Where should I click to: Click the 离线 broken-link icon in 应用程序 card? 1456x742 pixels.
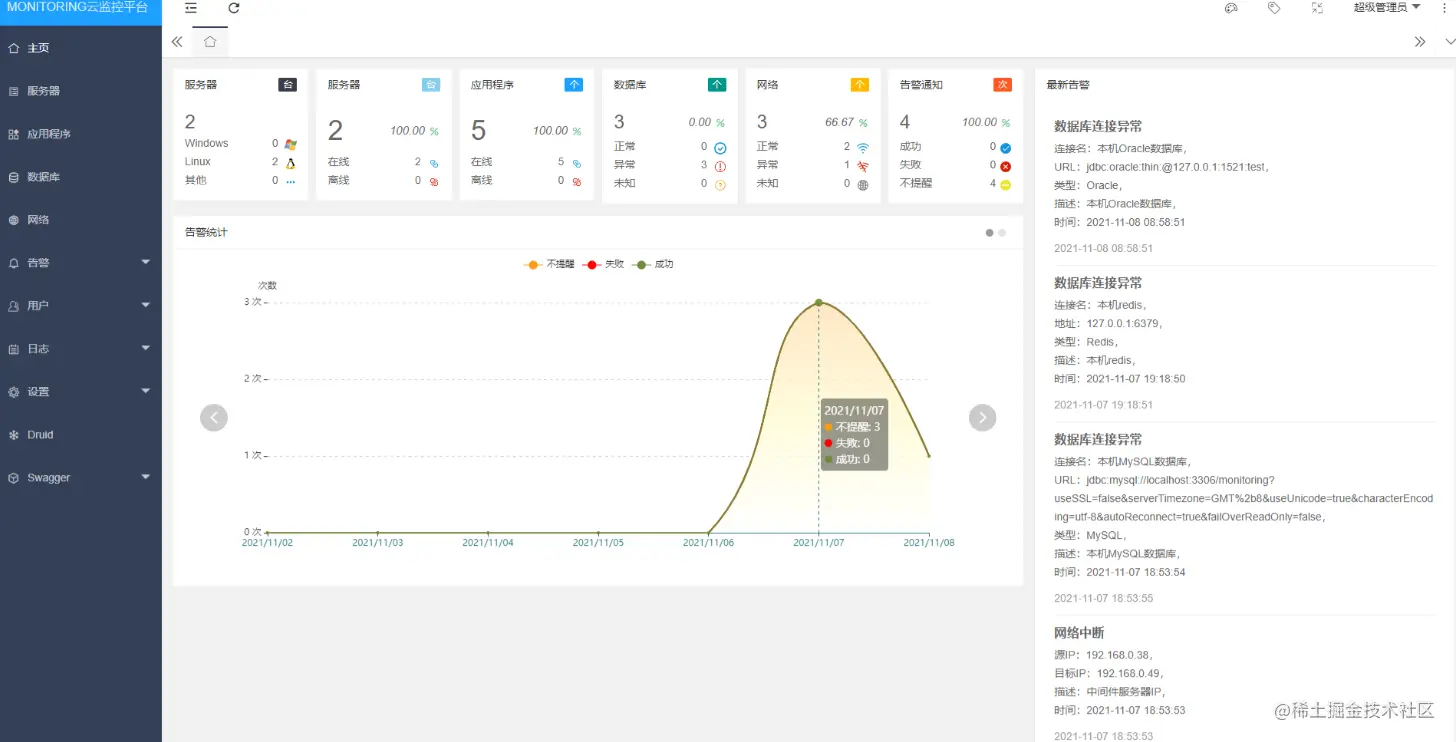click(x=577, y=182)
